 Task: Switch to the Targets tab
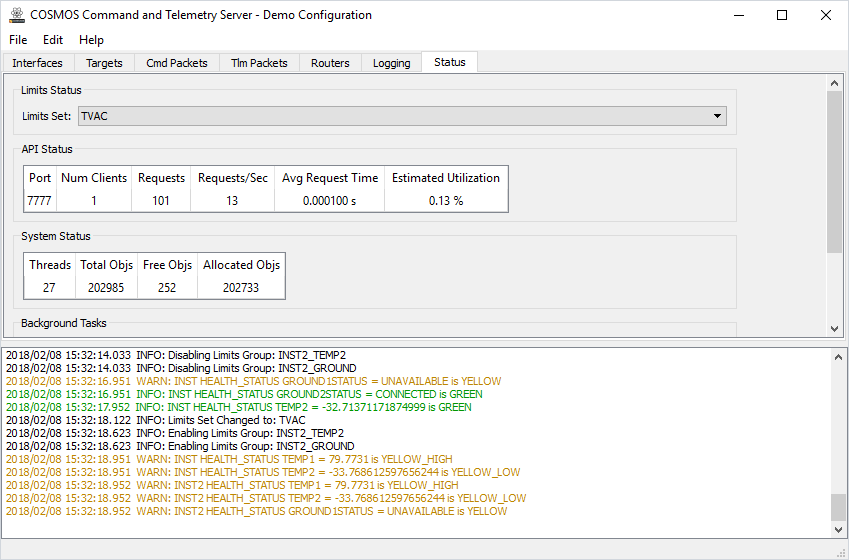(104, 63)
